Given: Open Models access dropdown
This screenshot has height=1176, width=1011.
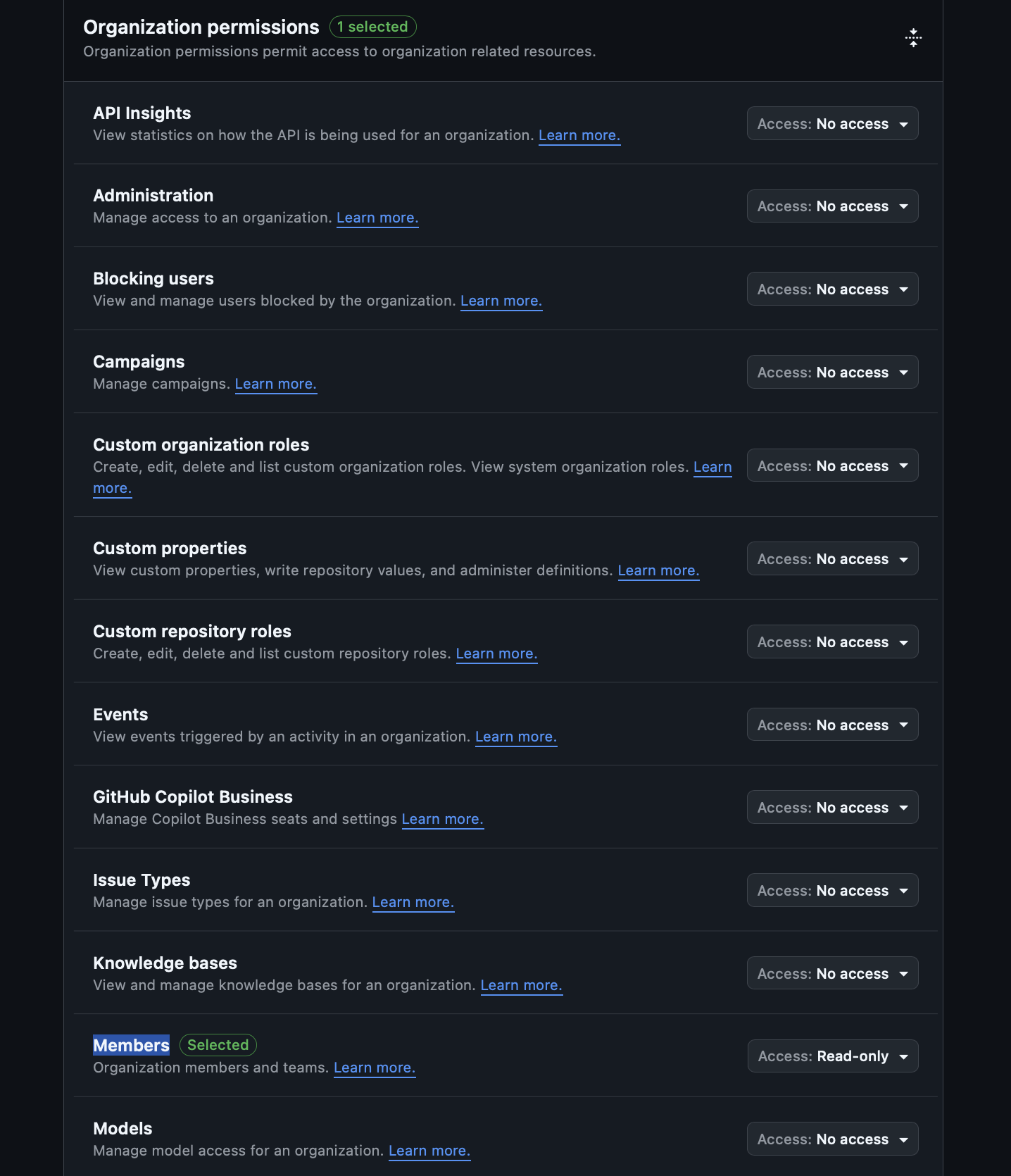Looking at the screenshot, I should (832, 1139).
